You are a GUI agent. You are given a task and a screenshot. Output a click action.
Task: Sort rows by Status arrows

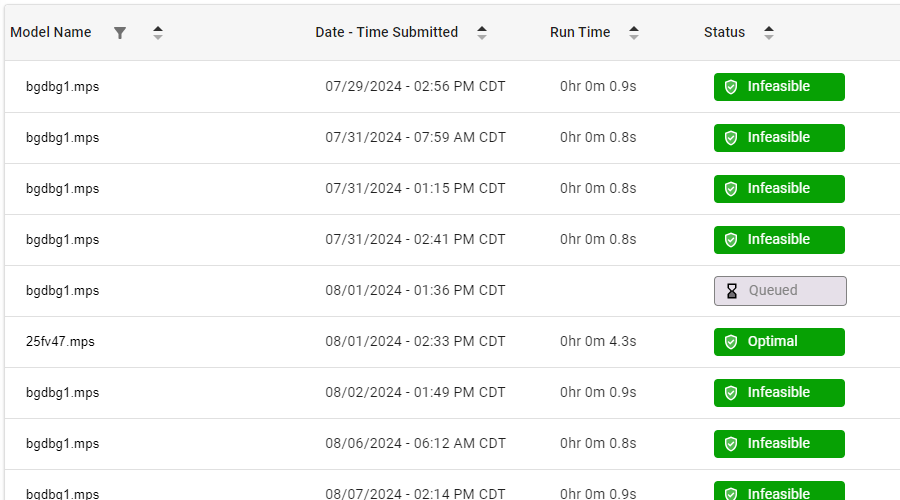(x=769, y=33)
